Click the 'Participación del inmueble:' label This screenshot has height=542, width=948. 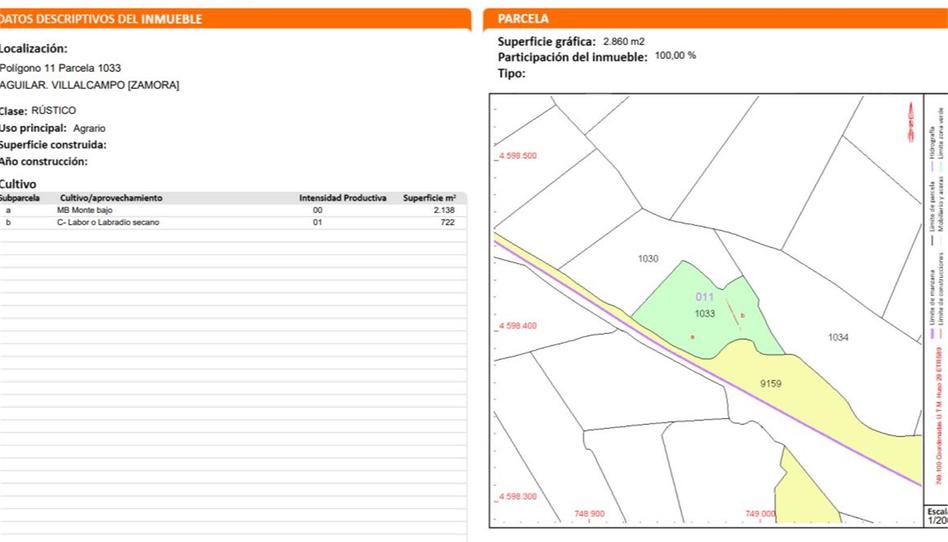(573, 57)
